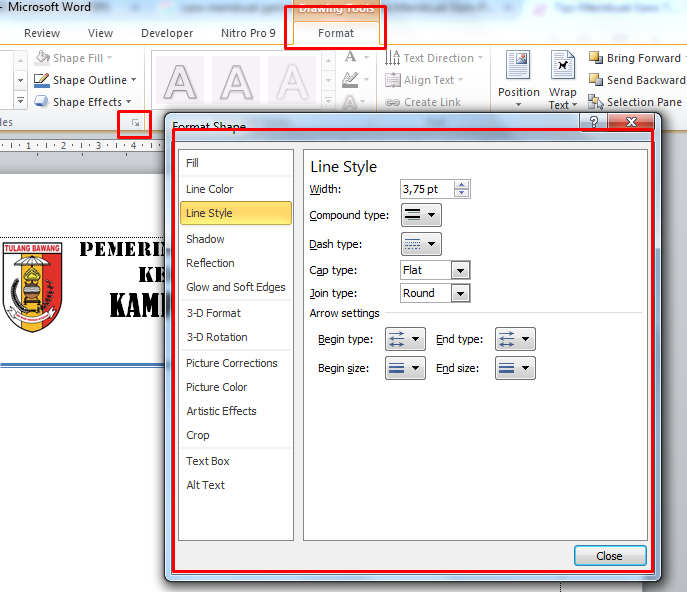Switch to the Review tab
Screen dimensions: 687x592
tap(42, 33)
